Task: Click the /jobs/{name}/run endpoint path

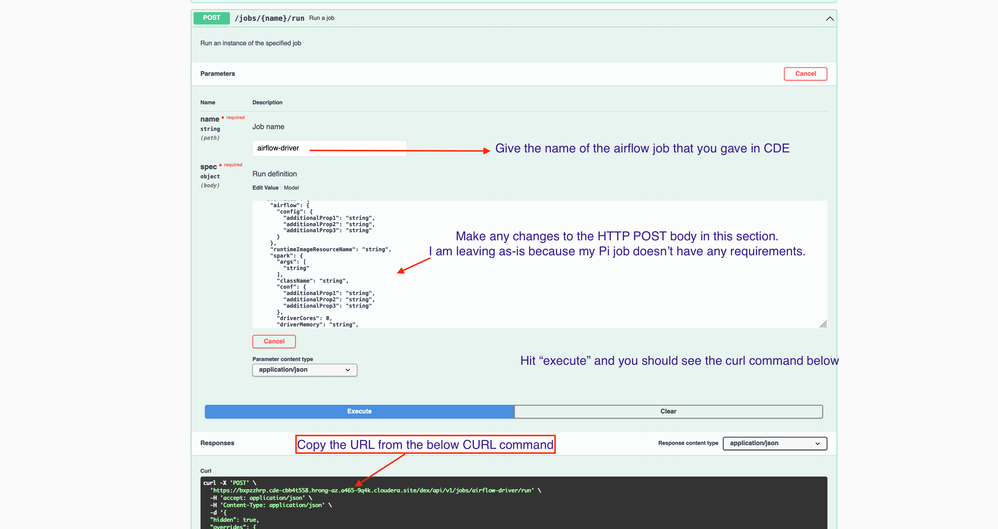Action: [x=269, y=18]
